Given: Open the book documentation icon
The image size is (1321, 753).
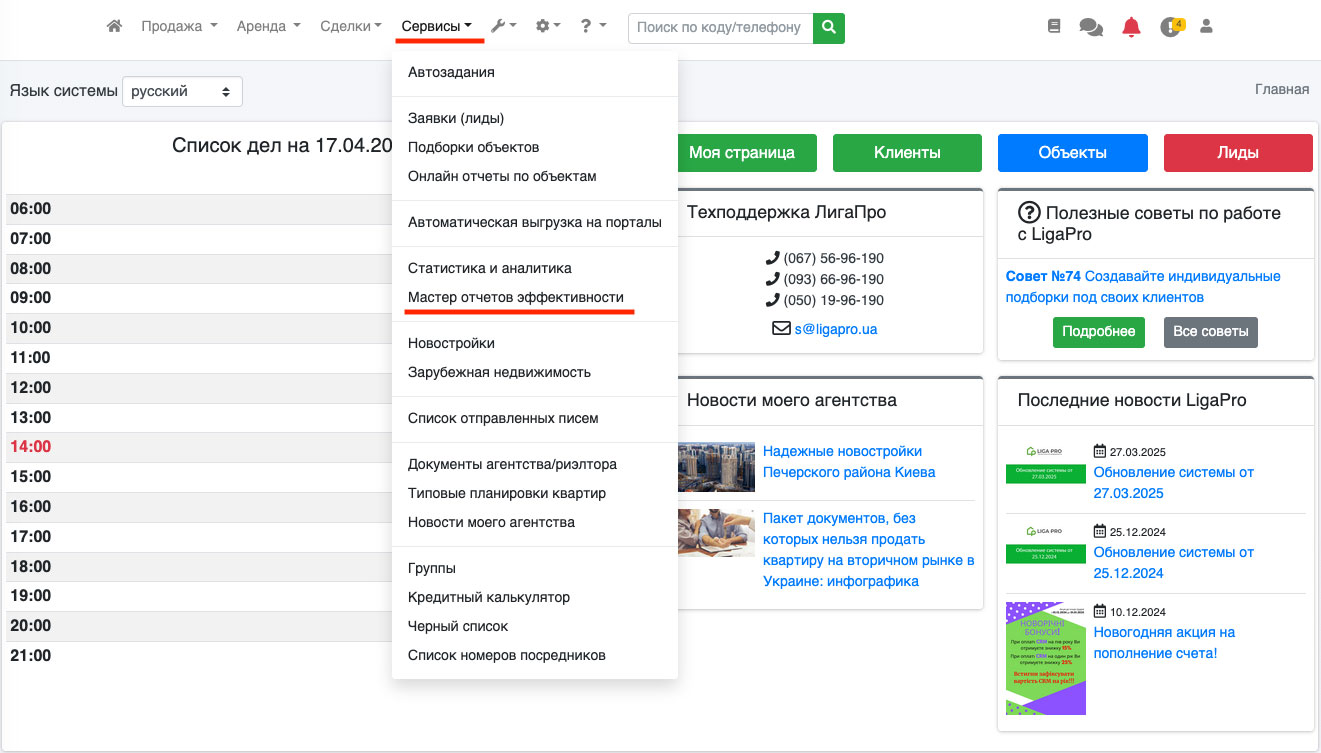Looking at the screenshot, I should (1054, 27).
